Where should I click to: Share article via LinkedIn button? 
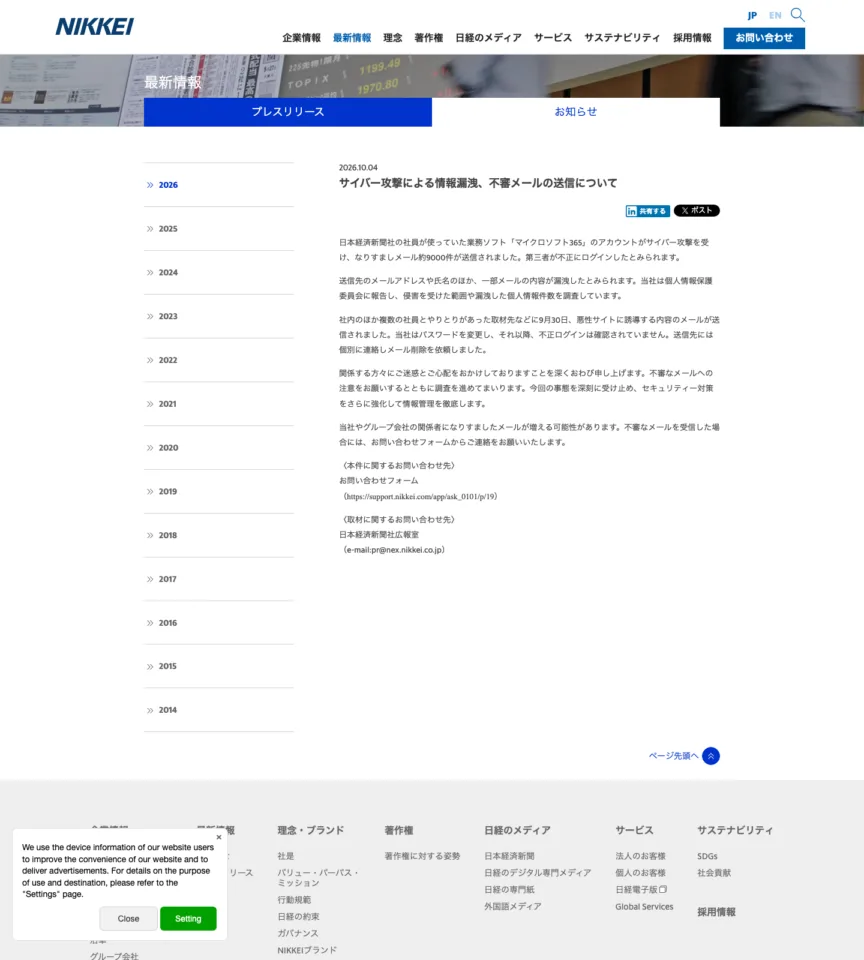647,211
